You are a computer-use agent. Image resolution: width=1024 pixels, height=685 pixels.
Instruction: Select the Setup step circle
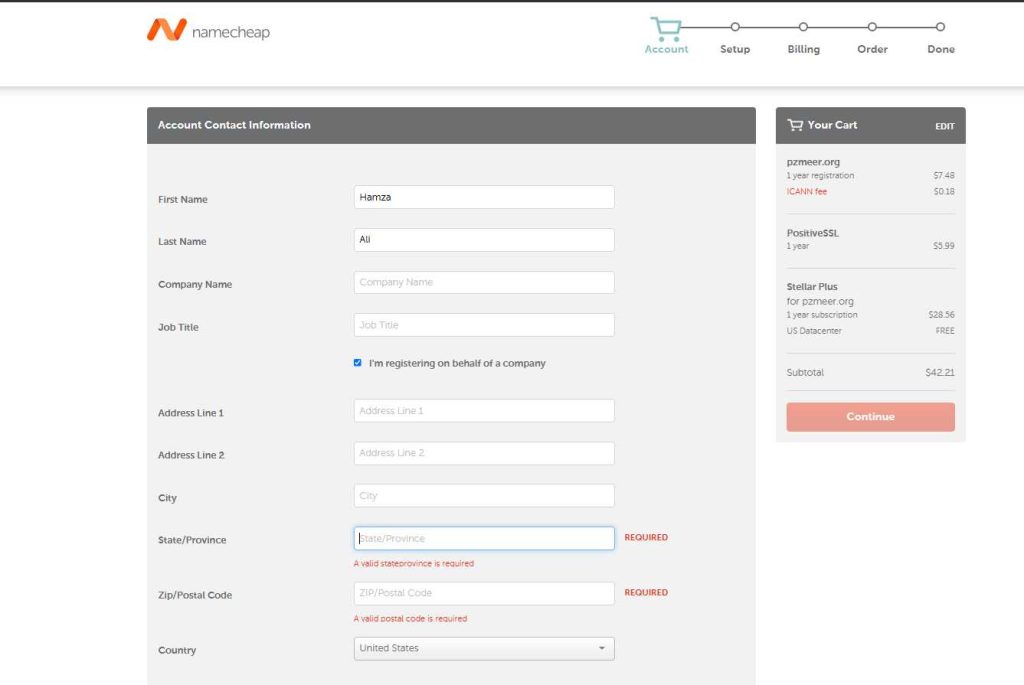click(x=735, y=27)
